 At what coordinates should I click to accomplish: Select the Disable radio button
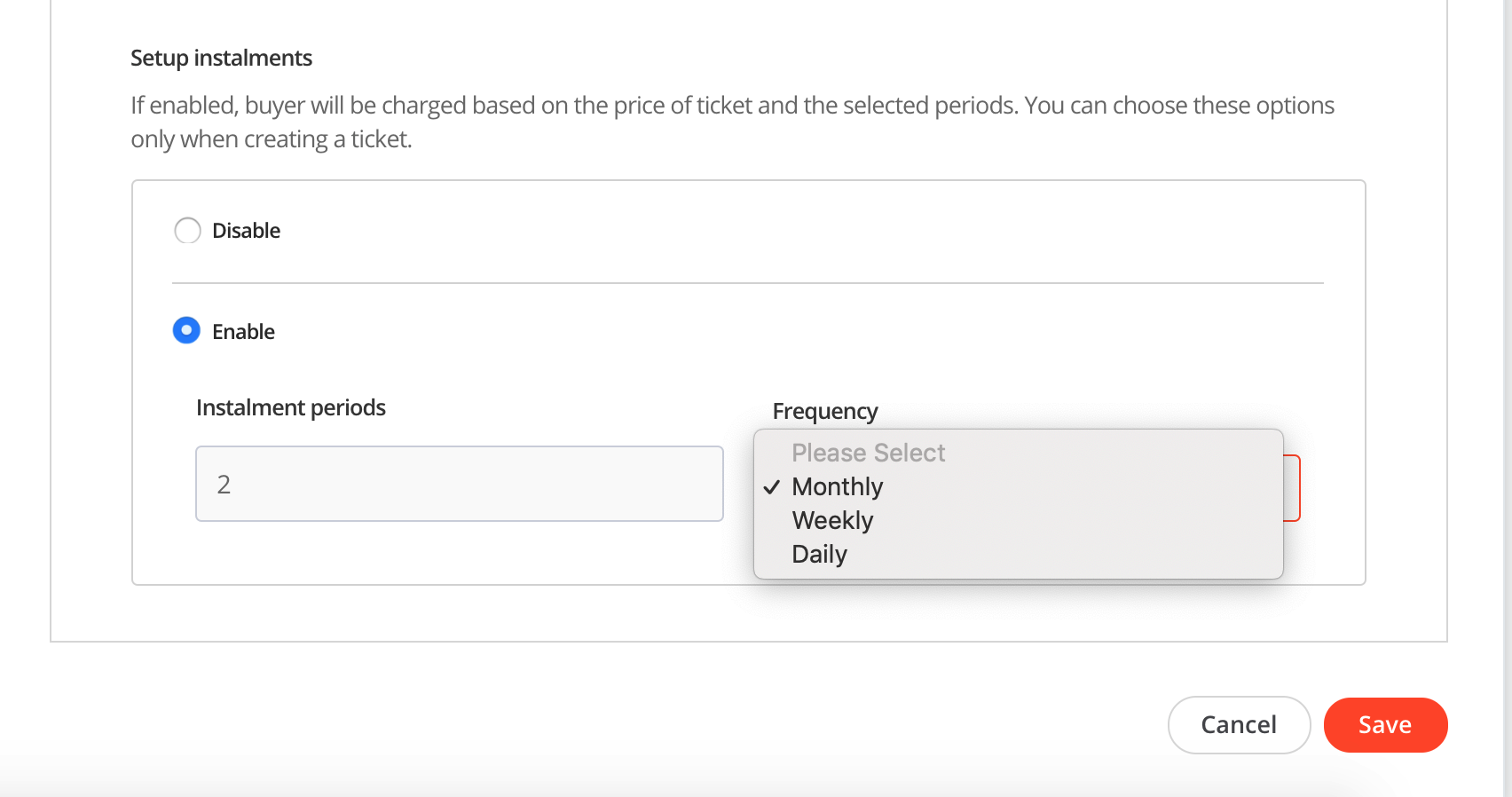pyautogui.click(x=187, y=231)
